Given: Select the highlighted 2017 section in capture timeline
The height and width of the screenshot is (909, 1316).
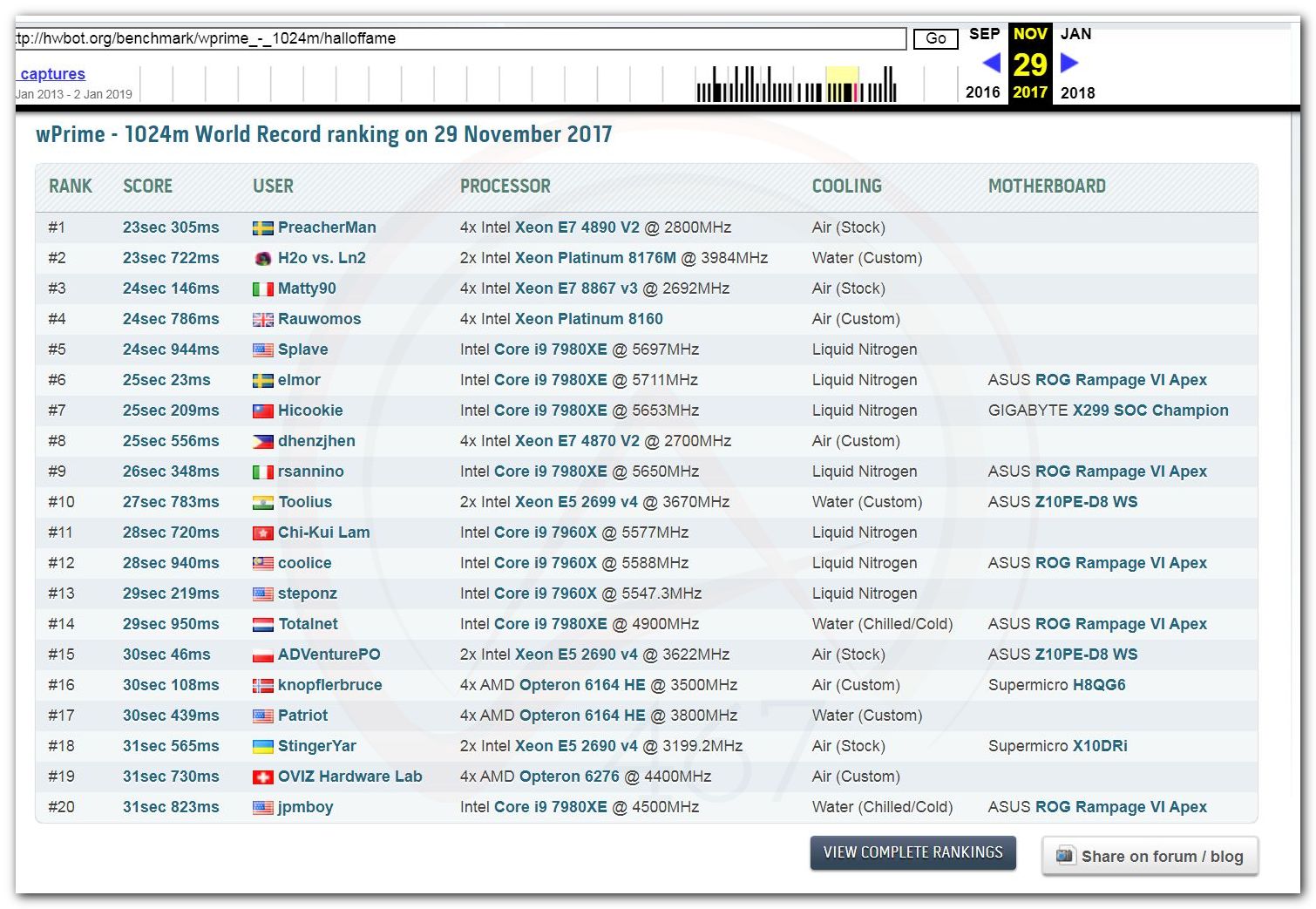Looking at the screenshot, I should click(x=842, y=85).
